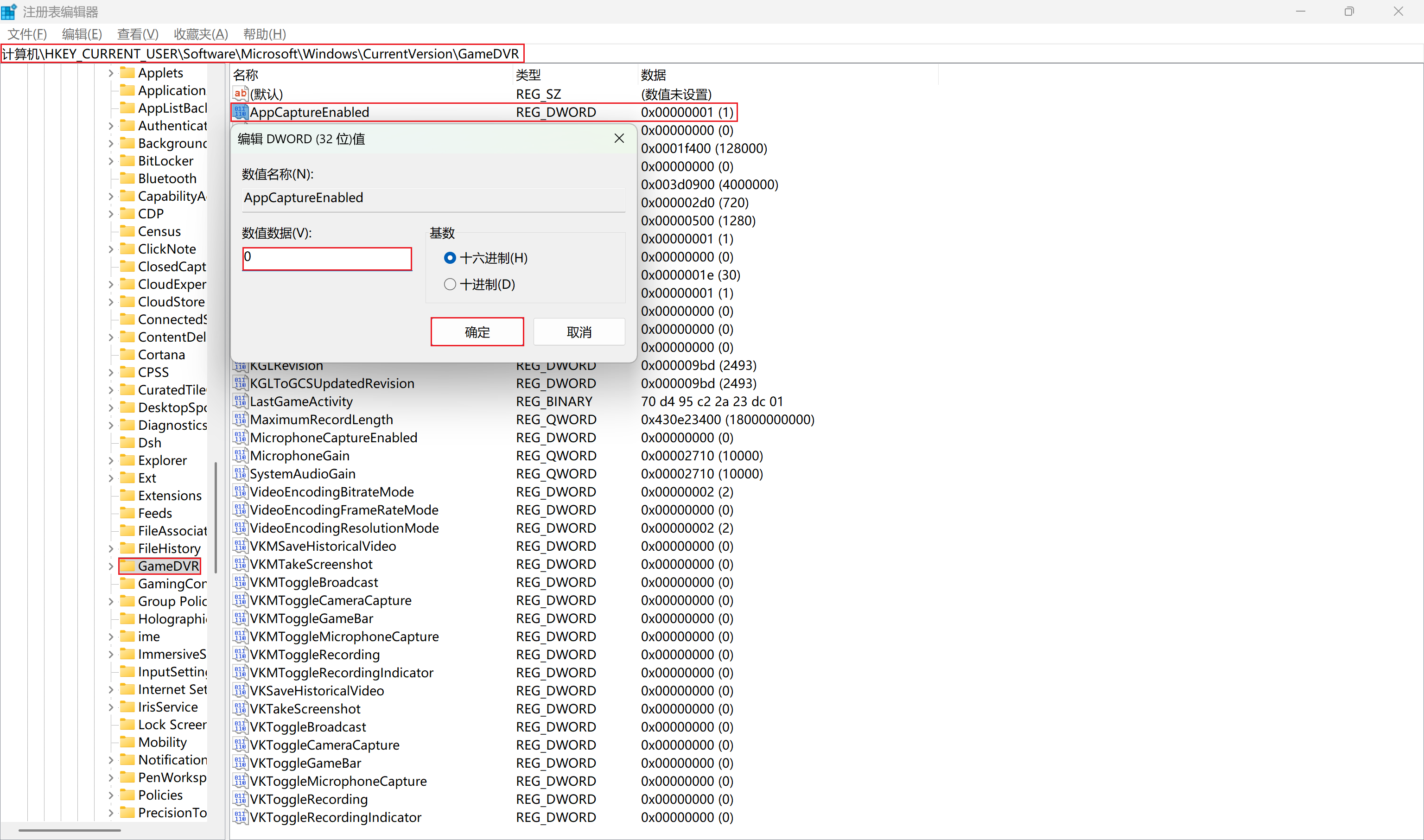Image resolution: width=1424 pixels, height=840 pixels.
Task: Click the Policies folder icon
Action: tap(128, 795)
